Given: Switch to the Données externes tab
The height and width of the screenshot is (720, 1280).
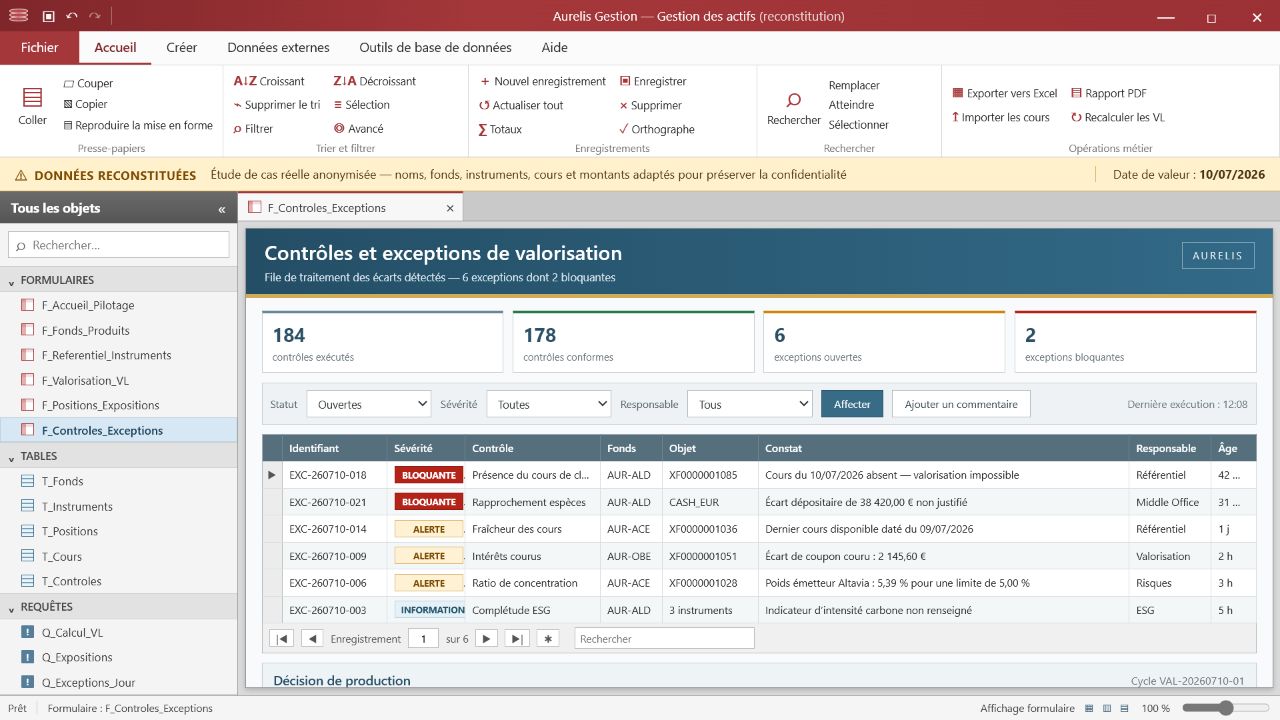Looking at the screenshot, I should pos(278,47).
